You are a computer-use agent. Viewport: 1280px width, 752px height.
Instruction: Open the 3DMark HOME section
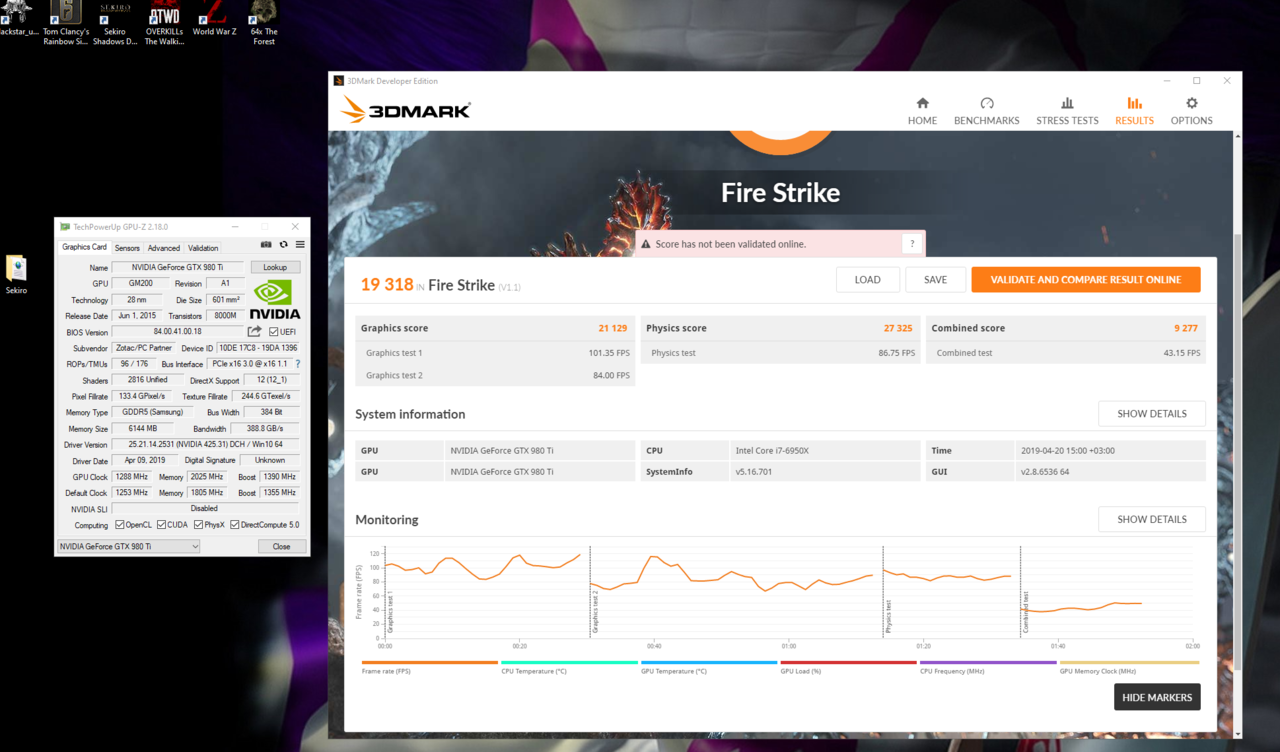click(922, 111)
